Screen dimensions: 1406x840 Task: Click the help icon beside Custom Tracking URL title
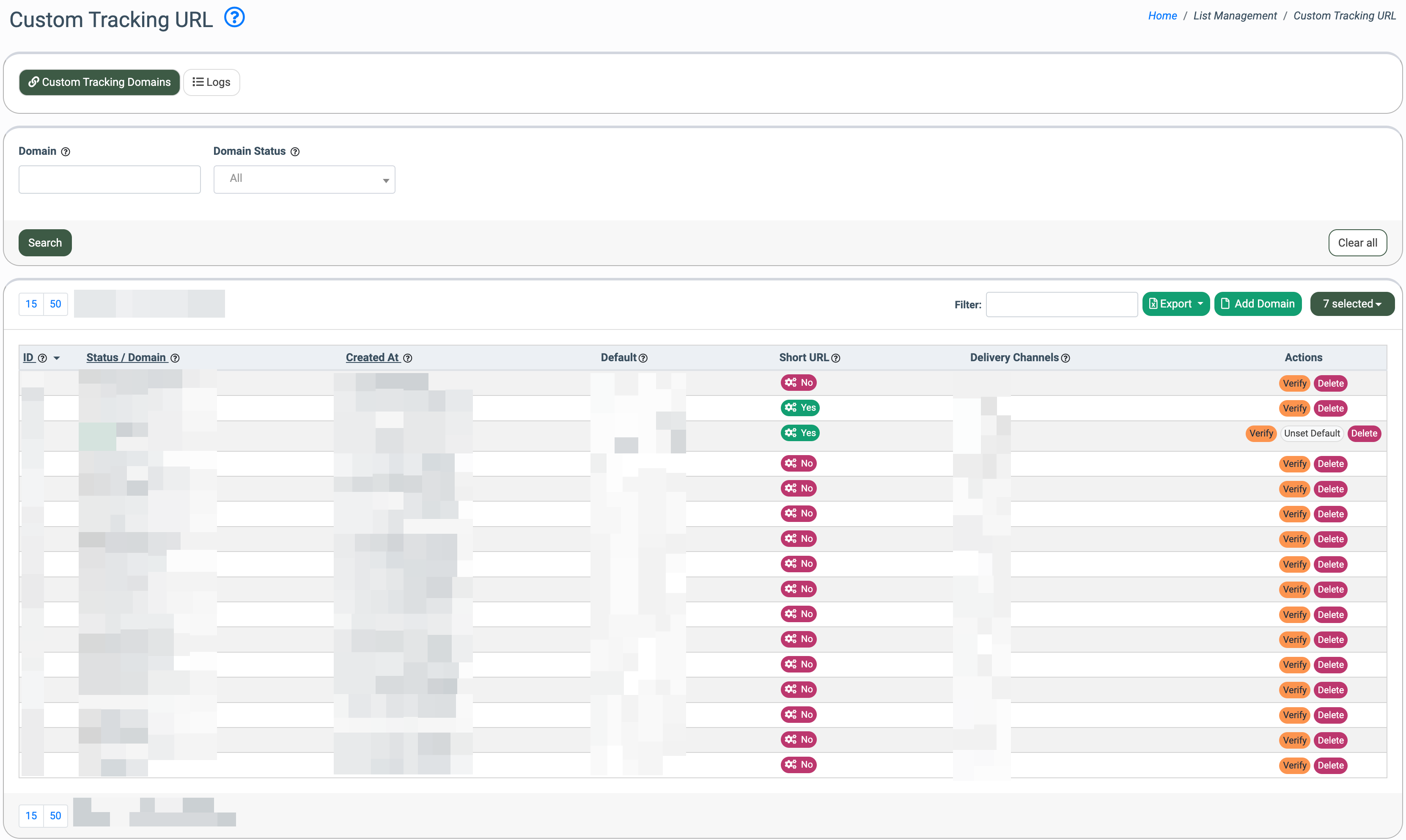point(234,17)
